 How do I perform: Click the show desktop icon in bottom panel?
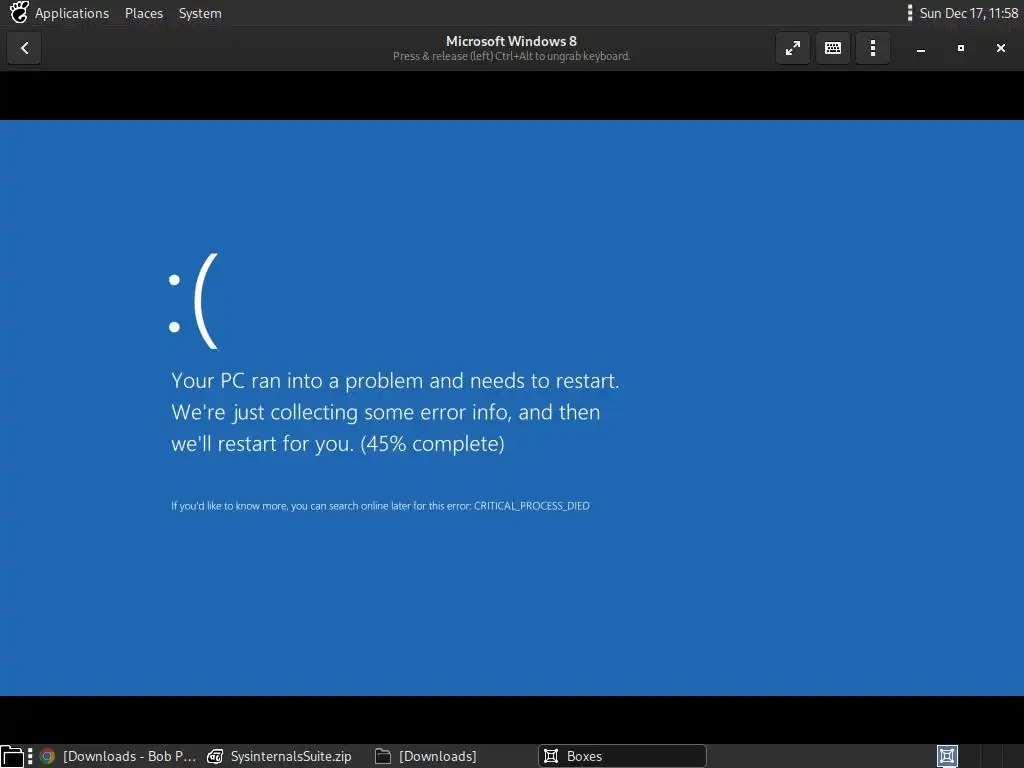pyautogui.click(x=12, y=756)
